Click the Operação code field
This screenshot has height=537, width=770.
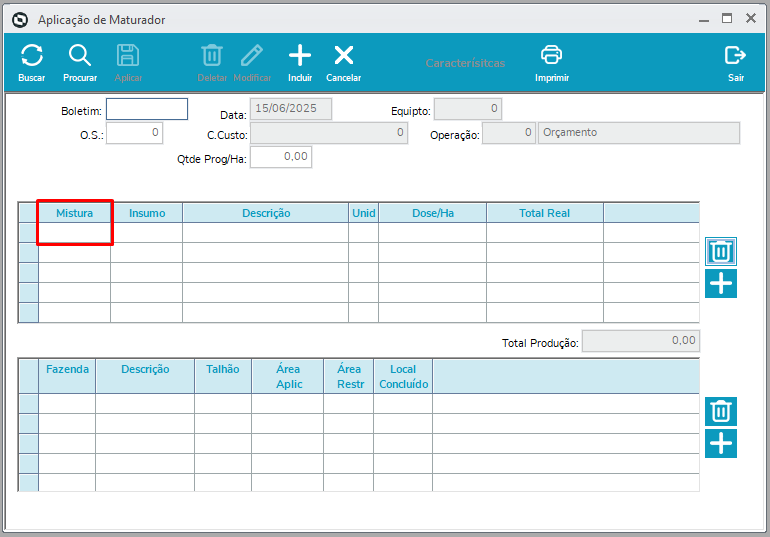tap(509, 133)
